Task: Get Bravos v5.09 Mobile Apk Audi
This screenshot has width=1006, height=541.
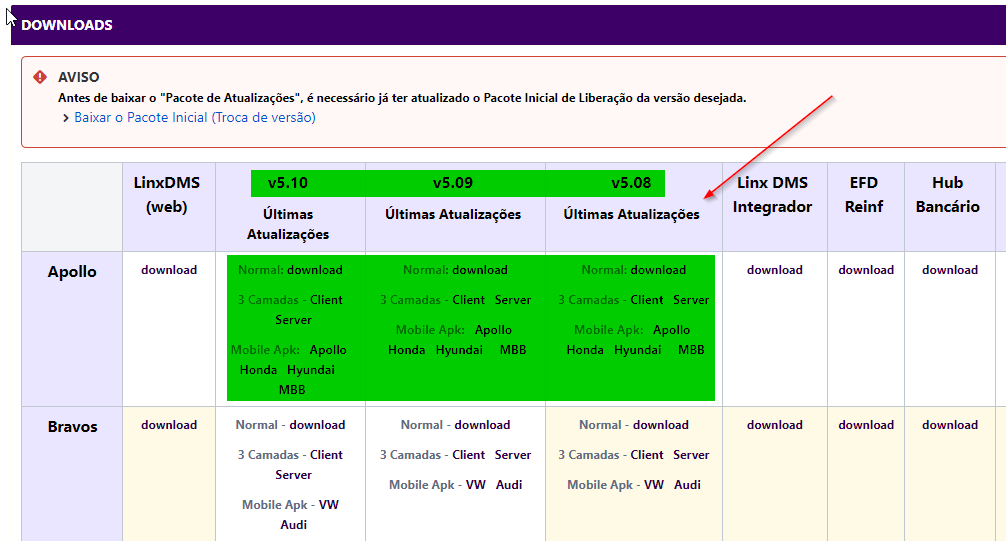Action: [x=509, y=485]
